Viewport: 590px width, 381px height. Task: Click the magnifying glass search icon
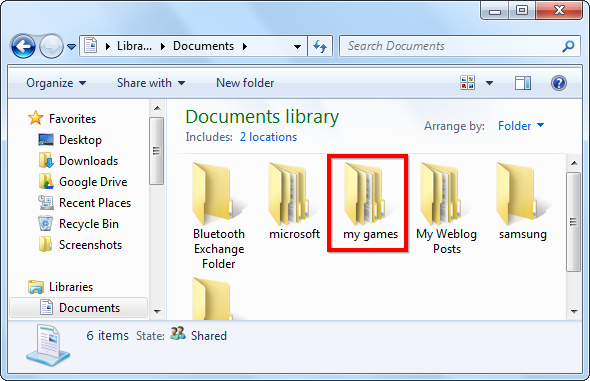click(568, 46)
